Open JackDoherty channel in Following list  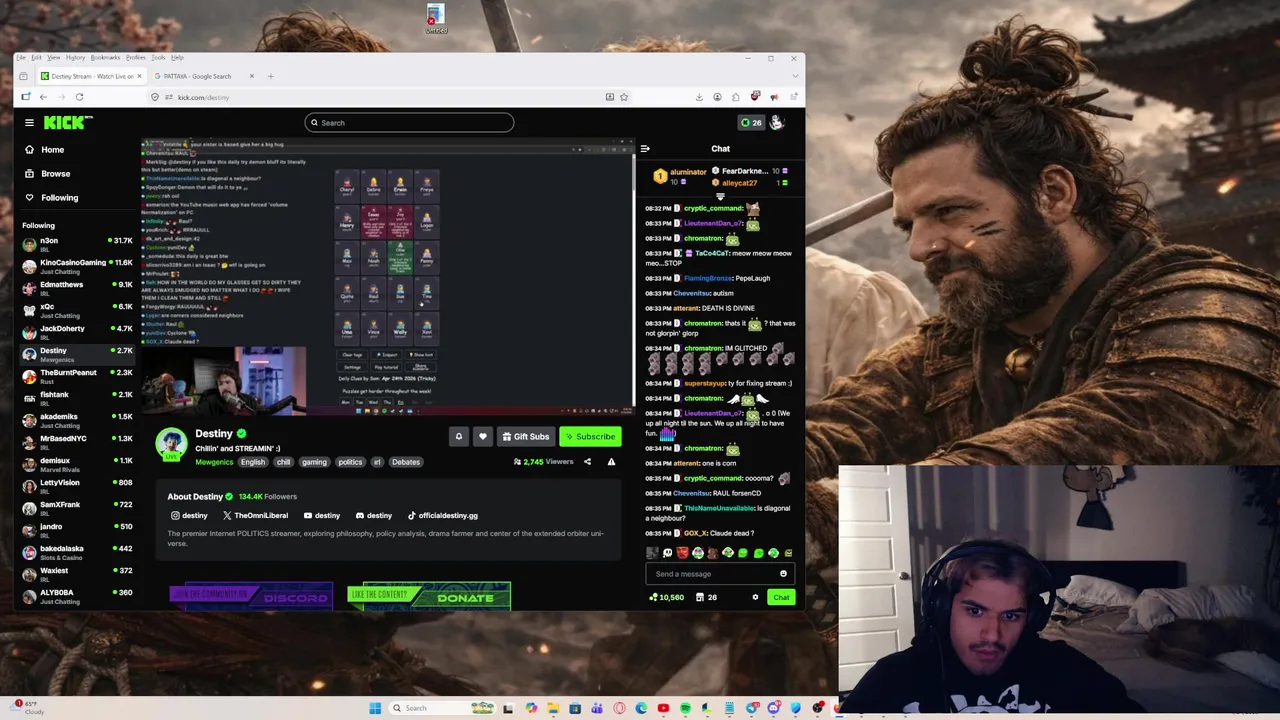pyautogui.click(x=77, y=332)
